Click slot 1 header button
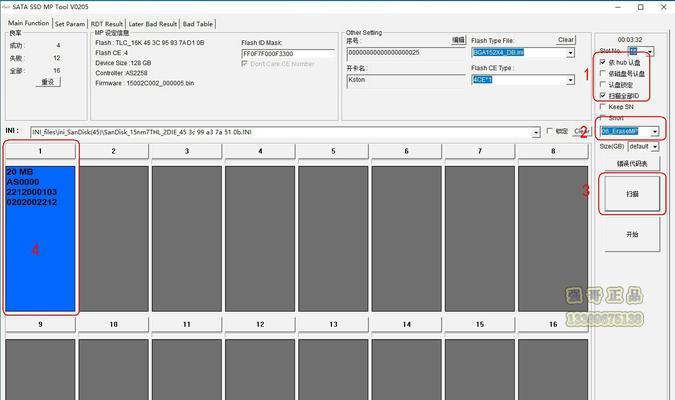Viewport: 675px width, 400px height. coord(40,151)
